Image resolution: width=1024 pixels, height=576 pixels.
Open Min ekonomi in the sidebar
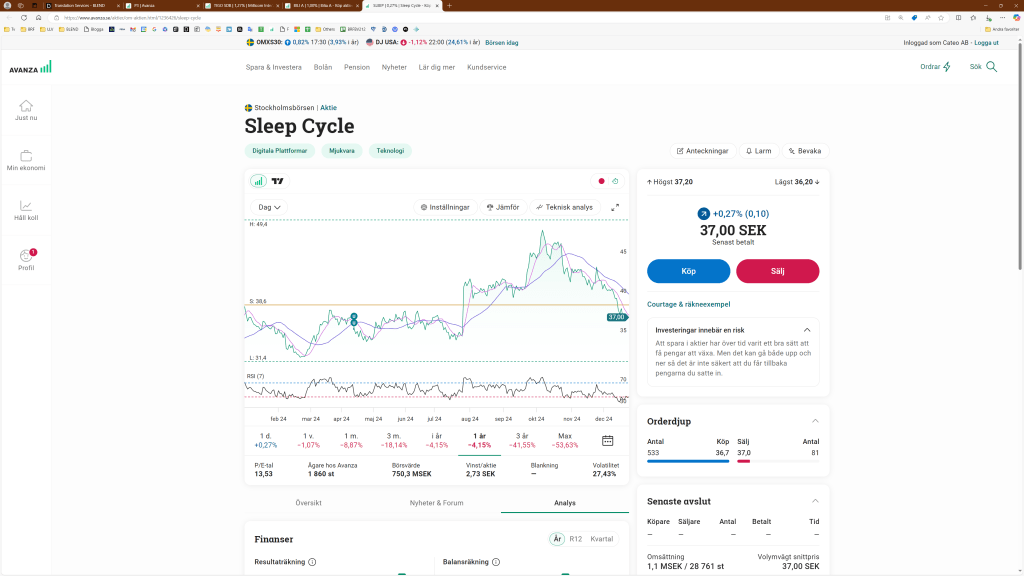(x=26, y=156)
